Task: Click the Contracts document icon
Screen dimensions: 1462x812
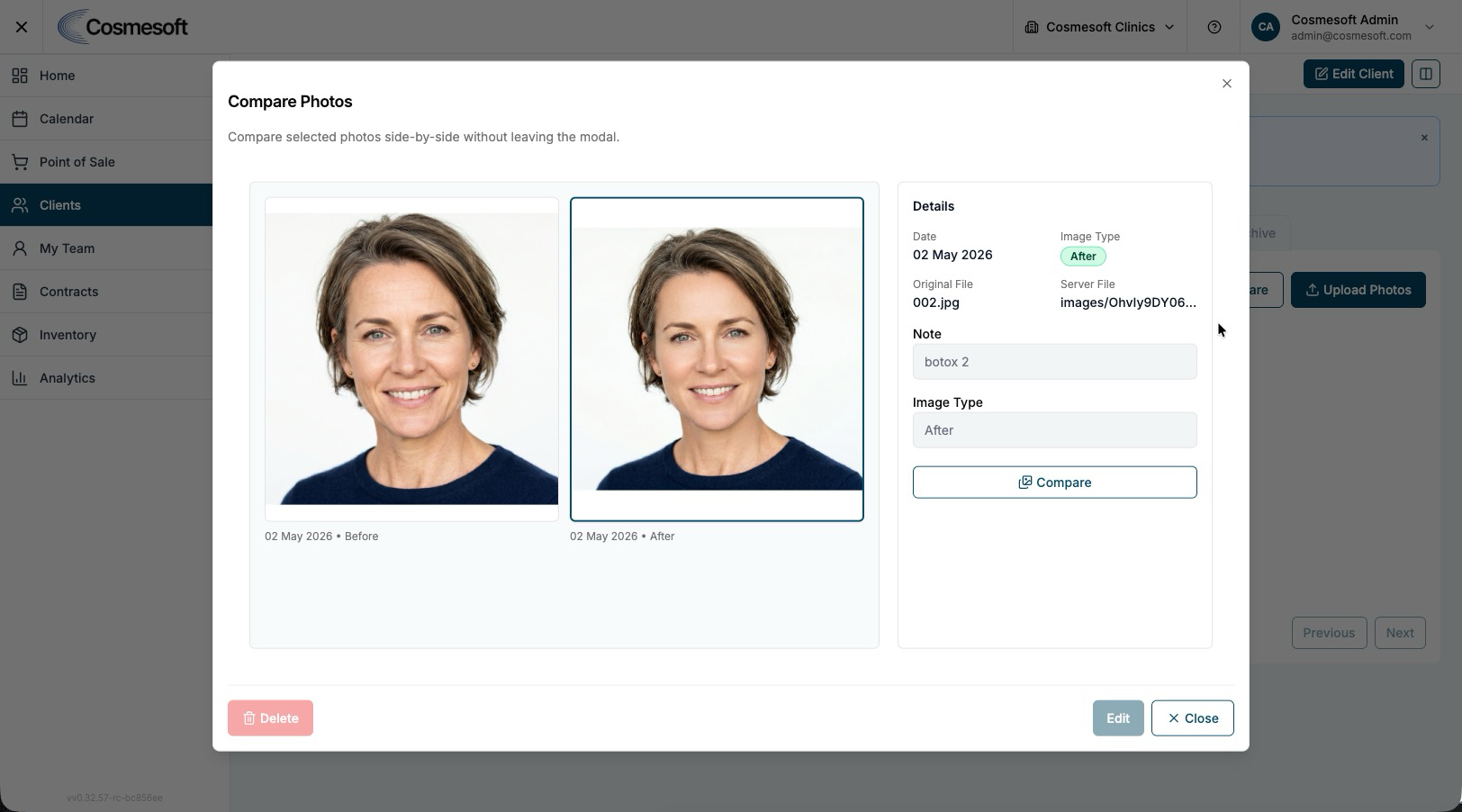Action: pyautogui.click(x=20, y=292)
